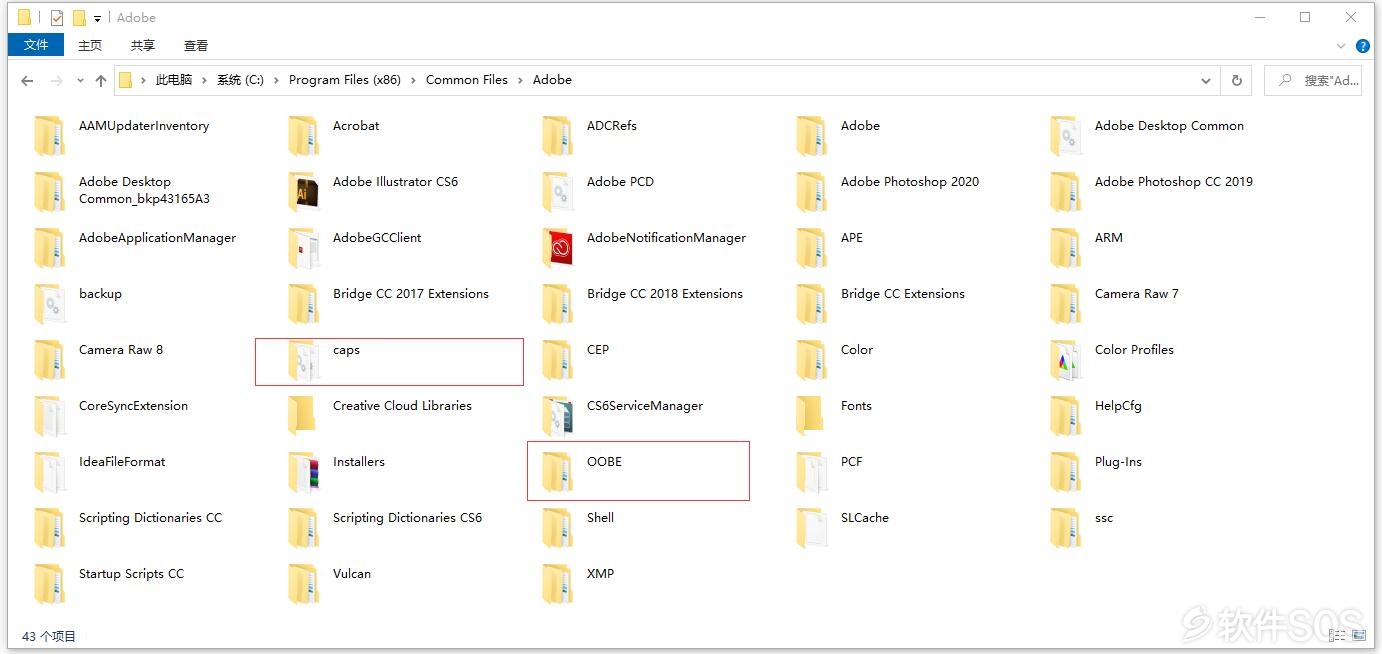The height and width of the screenshot is (654, 1382).
Task: Select the Scripting Dictionaries CS6 folder
Action: click(407, 518)
